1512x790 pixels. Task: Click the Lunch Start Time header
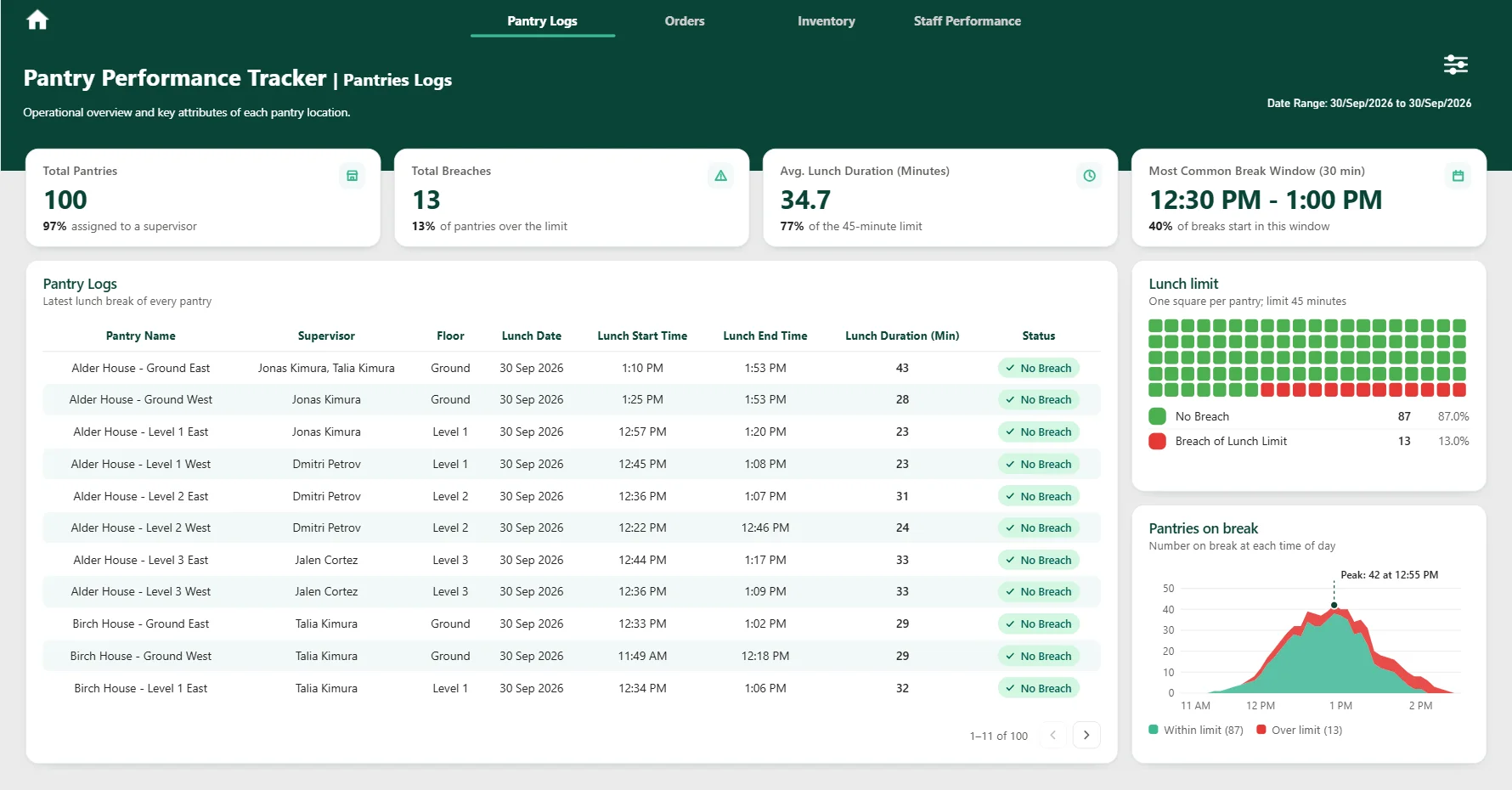point(642,336)
